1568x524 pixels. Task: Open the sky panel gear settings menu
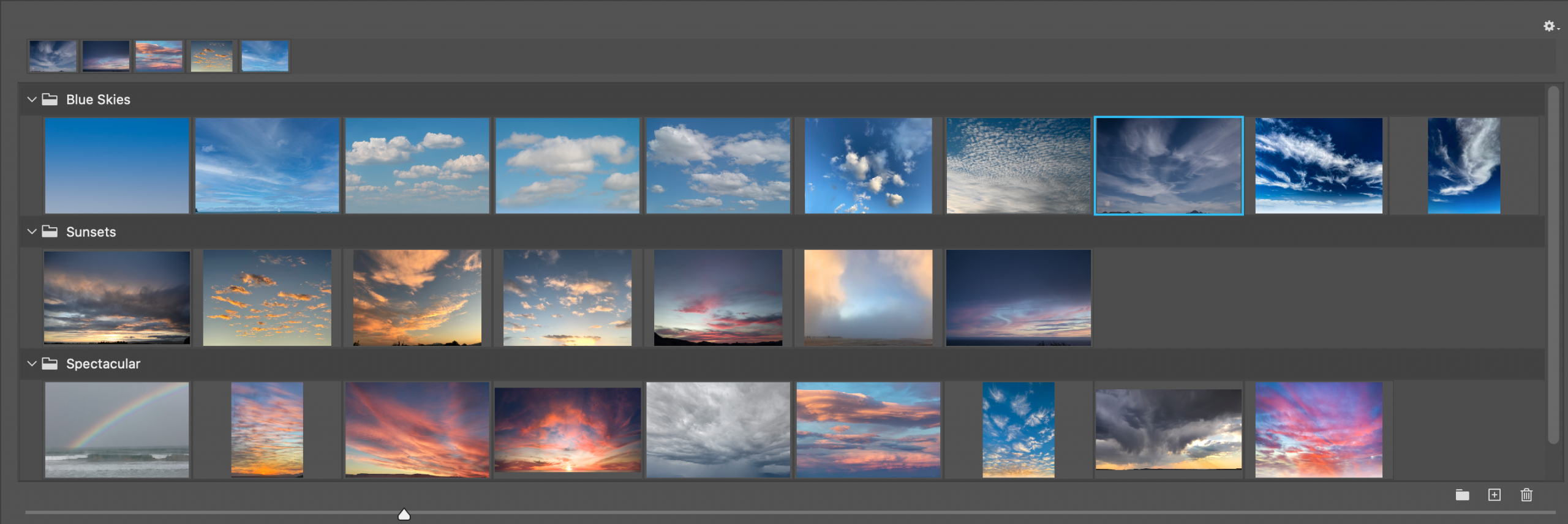[x=1550, y=26]
